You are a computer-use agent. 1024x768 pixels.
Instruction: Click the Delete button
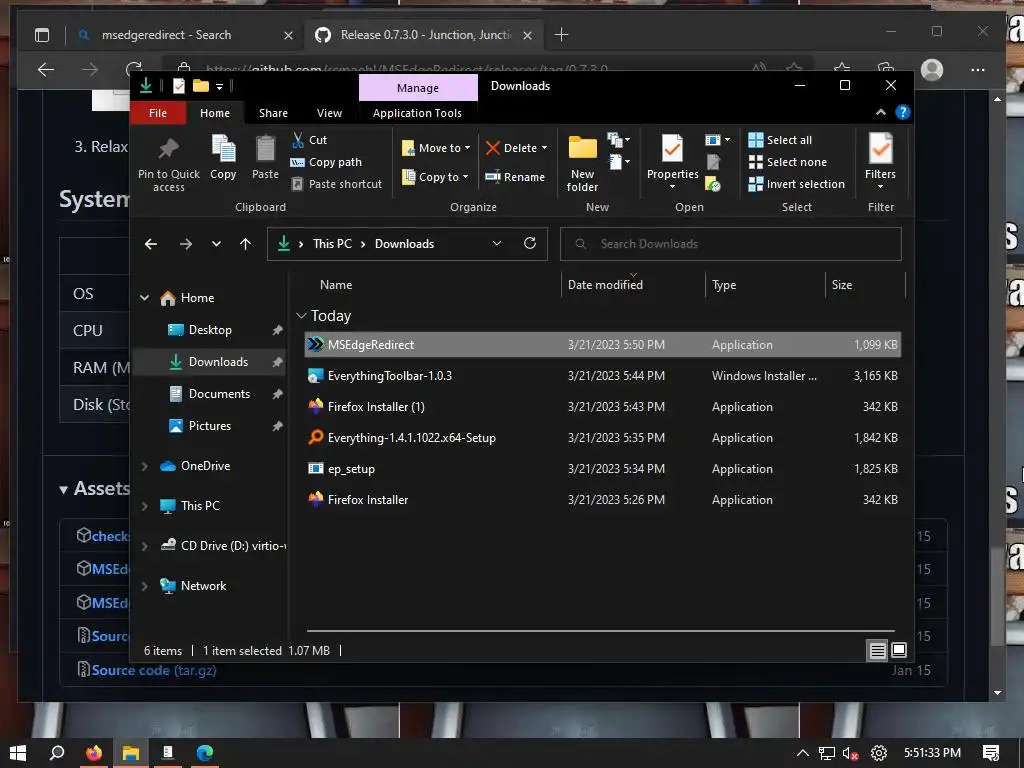[x=511, y=148]
